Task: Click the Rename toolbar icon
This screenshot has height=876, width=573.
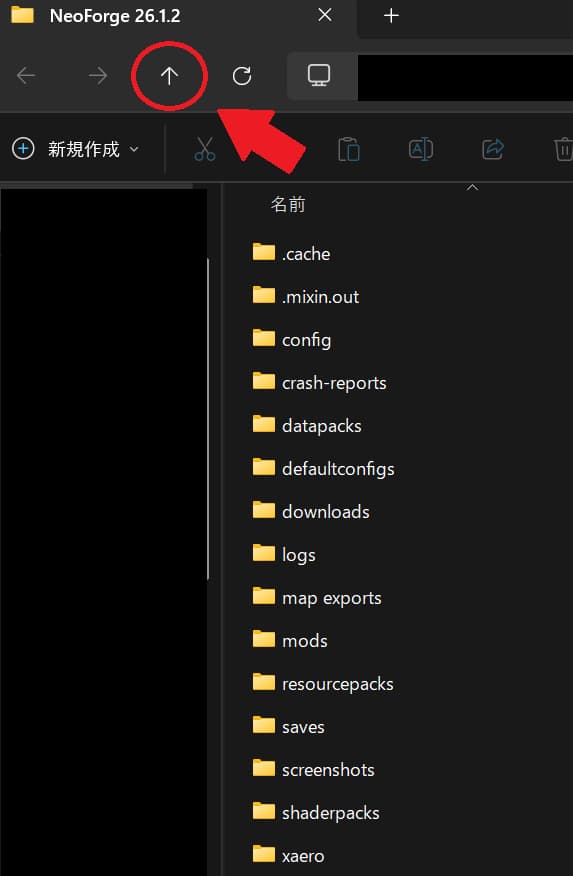Action: (421, 149)
